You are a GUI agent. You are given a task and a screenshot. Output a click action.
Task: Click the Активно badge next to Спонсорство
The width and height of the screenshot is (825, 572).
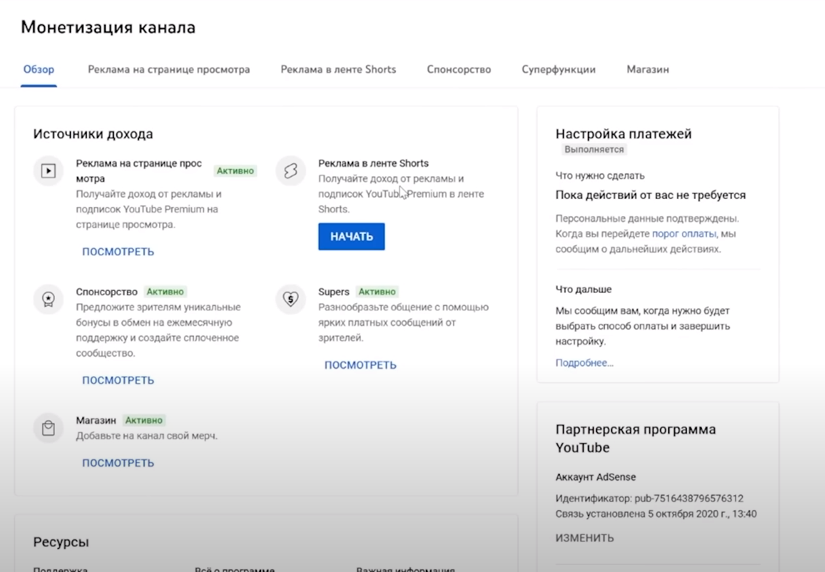[165, 292]
